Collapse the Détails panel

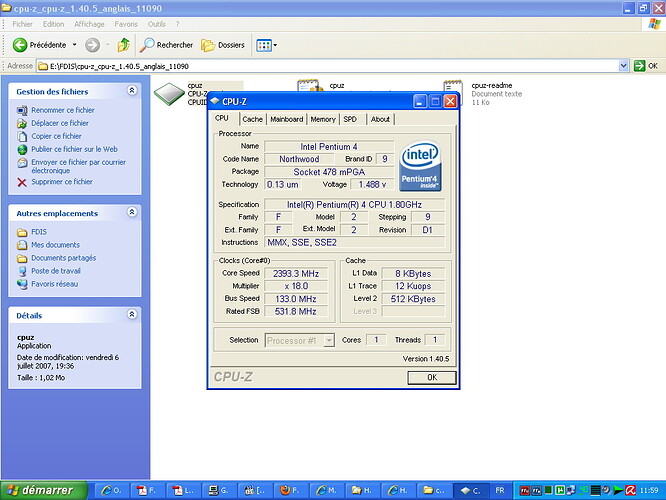point(131,315)
